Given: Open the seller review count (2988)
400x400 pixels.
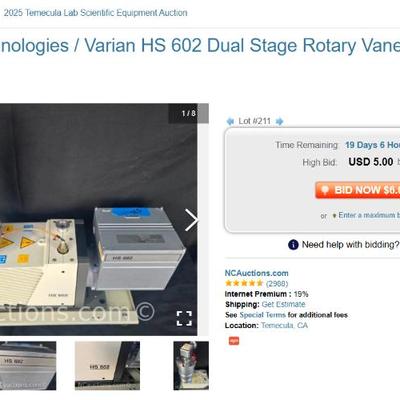Looking at the screenshot, I should click(x=277, y=284).
